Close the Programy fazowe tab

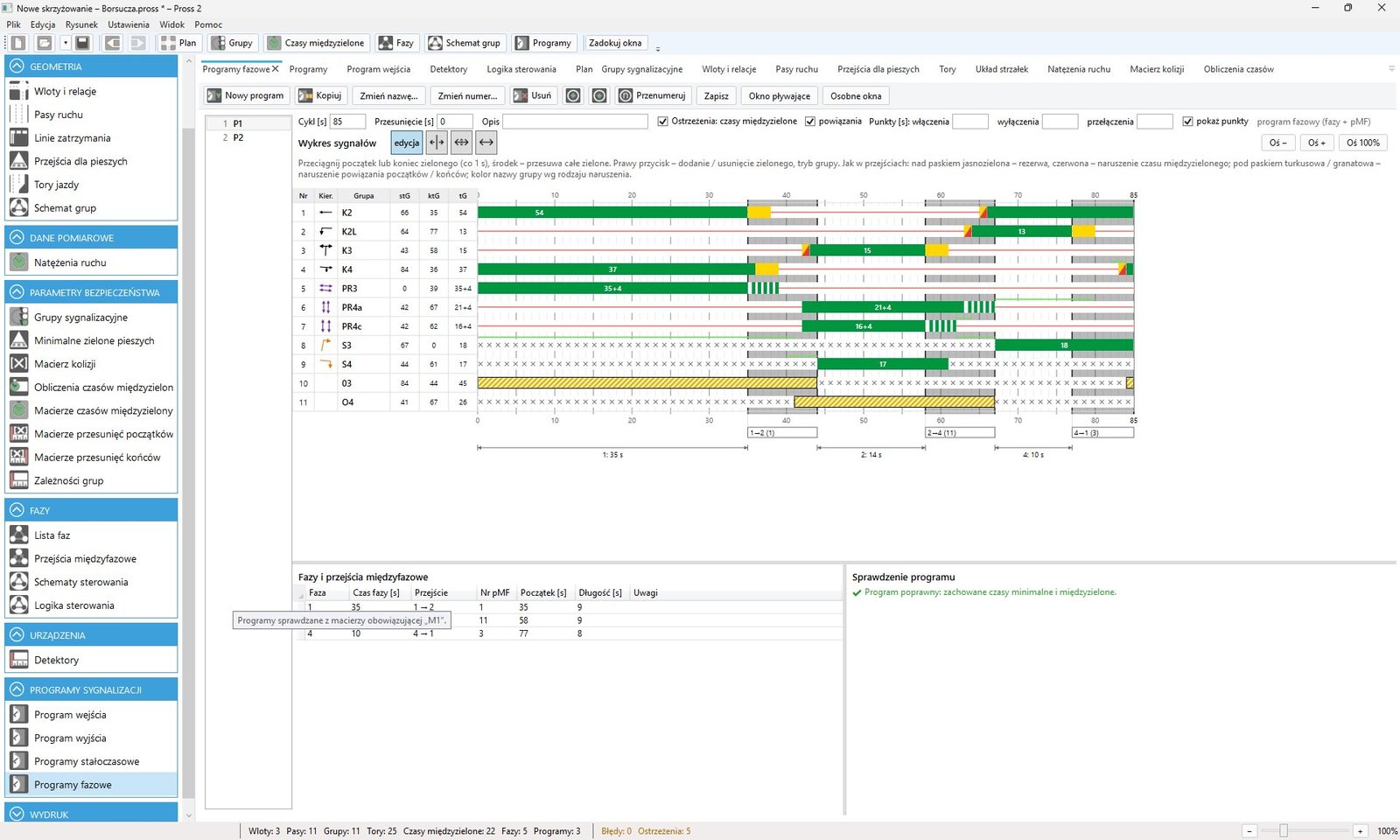coord(275,69)
